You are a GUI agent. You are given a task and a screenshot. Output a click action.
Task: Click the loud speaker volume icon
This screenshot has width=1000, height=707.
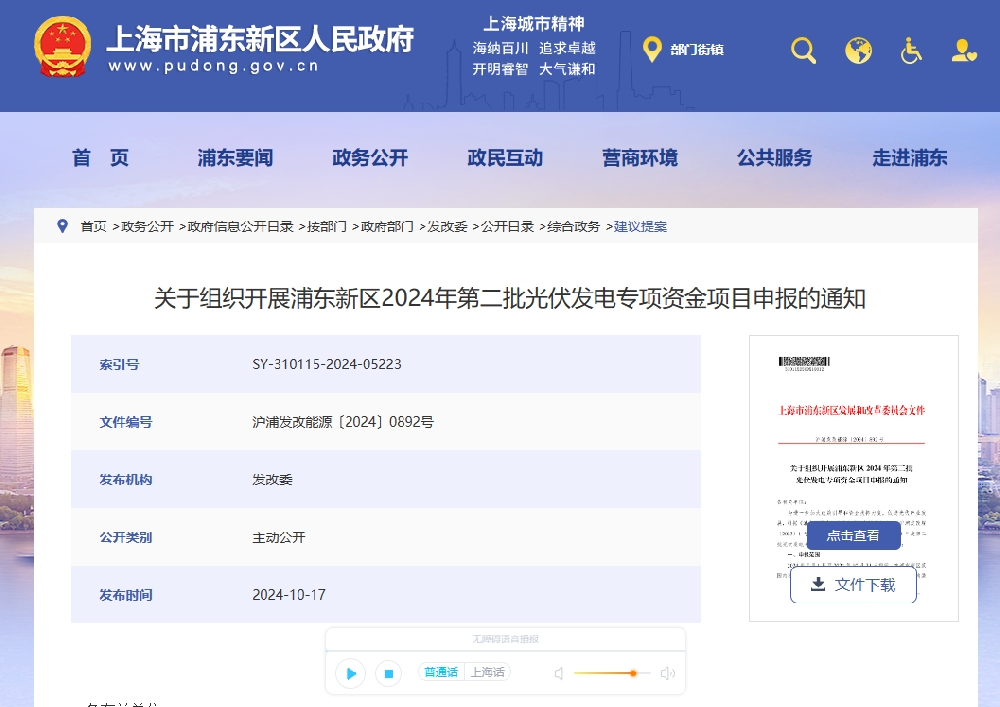668,673
